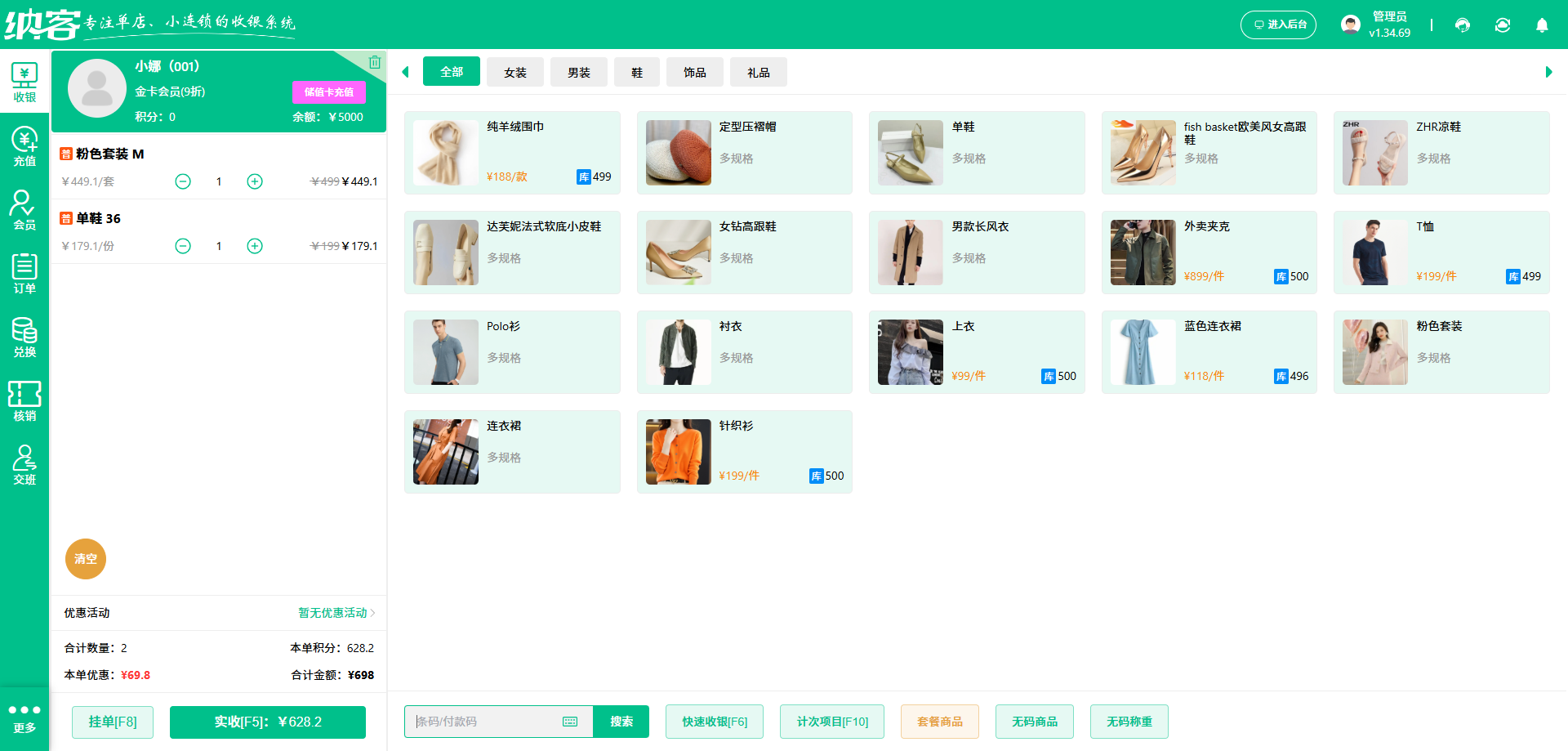
Task: Select the 粉色套装 product card
Action: [1441, 352]
